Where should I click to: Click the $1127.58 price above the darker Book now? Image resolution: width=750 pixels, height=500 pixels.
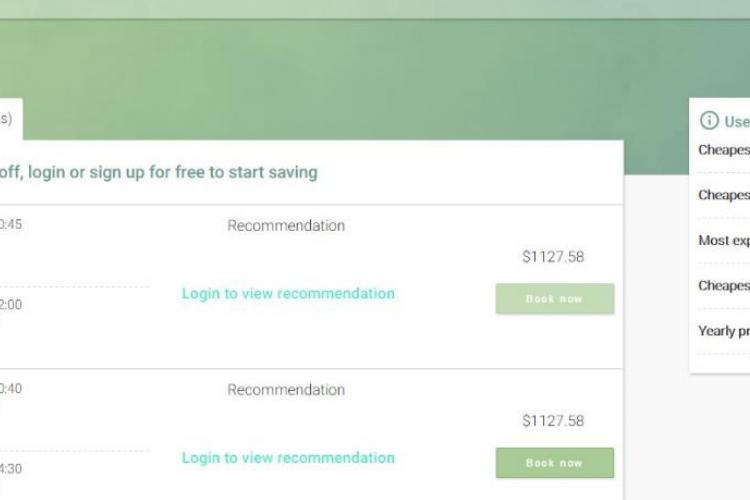click(553, 421)
